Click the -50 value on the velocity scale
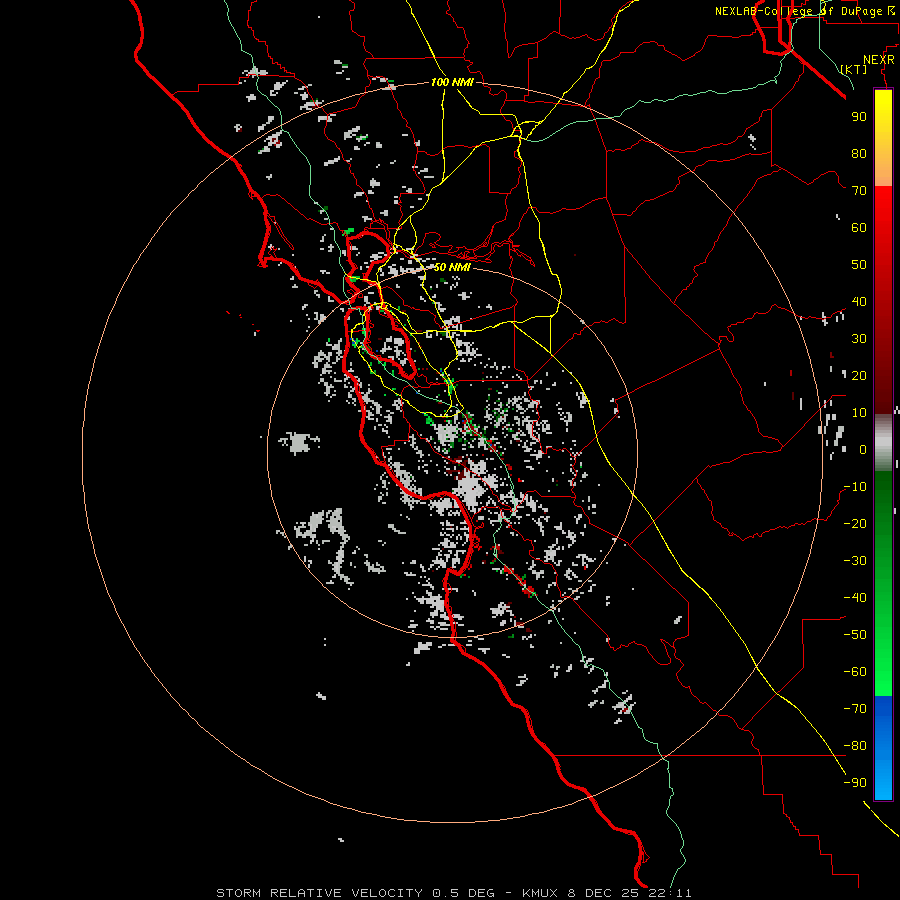 (855, 635)
